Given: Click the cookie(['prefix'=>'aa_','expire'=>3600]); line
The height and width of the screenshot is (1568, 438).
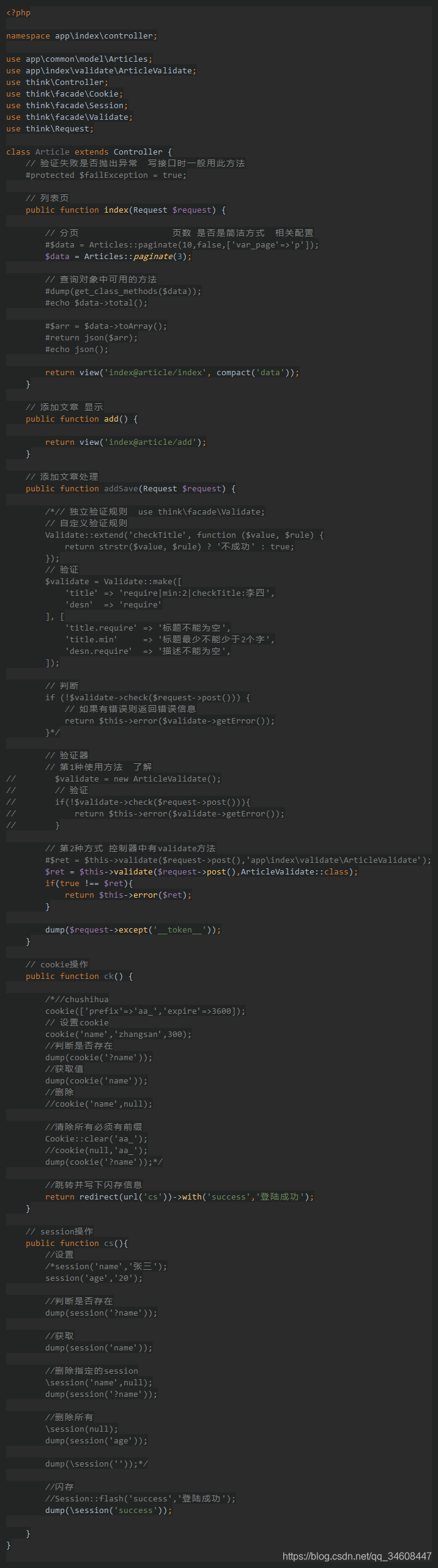Looking at the screenshot, I should (x=145, y=1011).
